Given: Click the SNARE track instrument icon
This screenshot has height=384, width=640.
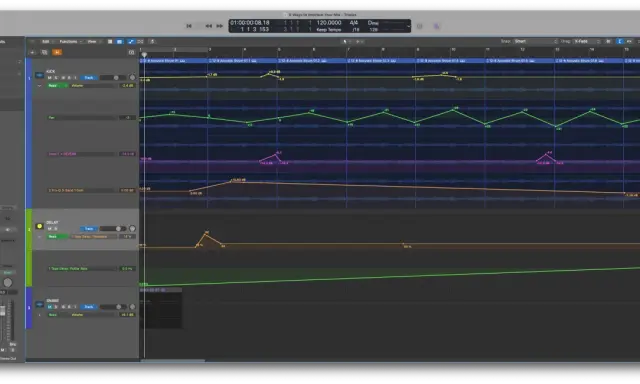Looking at the screenshot, I should click(x=39, y=304).
